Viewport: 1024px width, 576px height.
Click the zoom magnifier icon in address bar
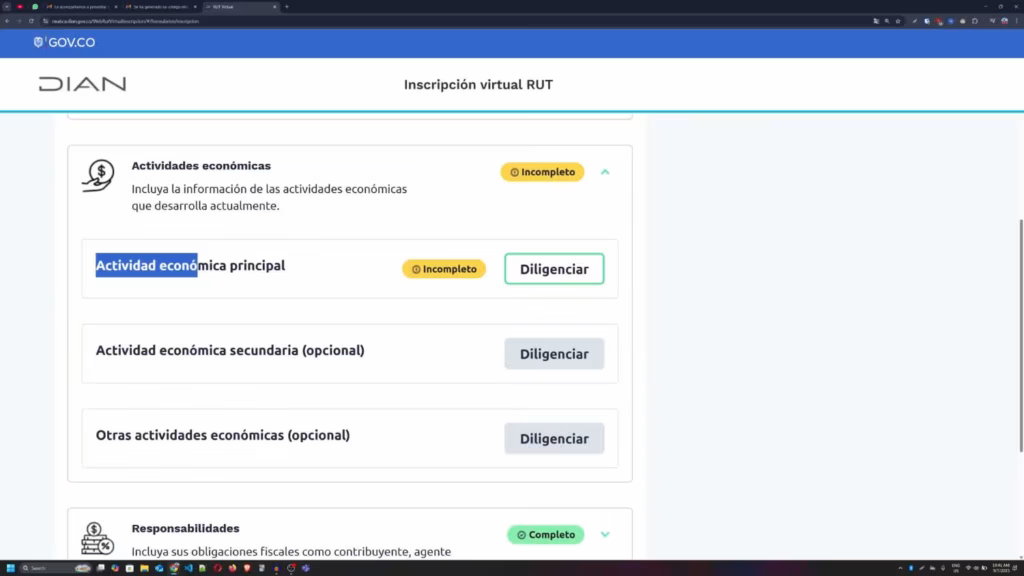click(887, 21)
